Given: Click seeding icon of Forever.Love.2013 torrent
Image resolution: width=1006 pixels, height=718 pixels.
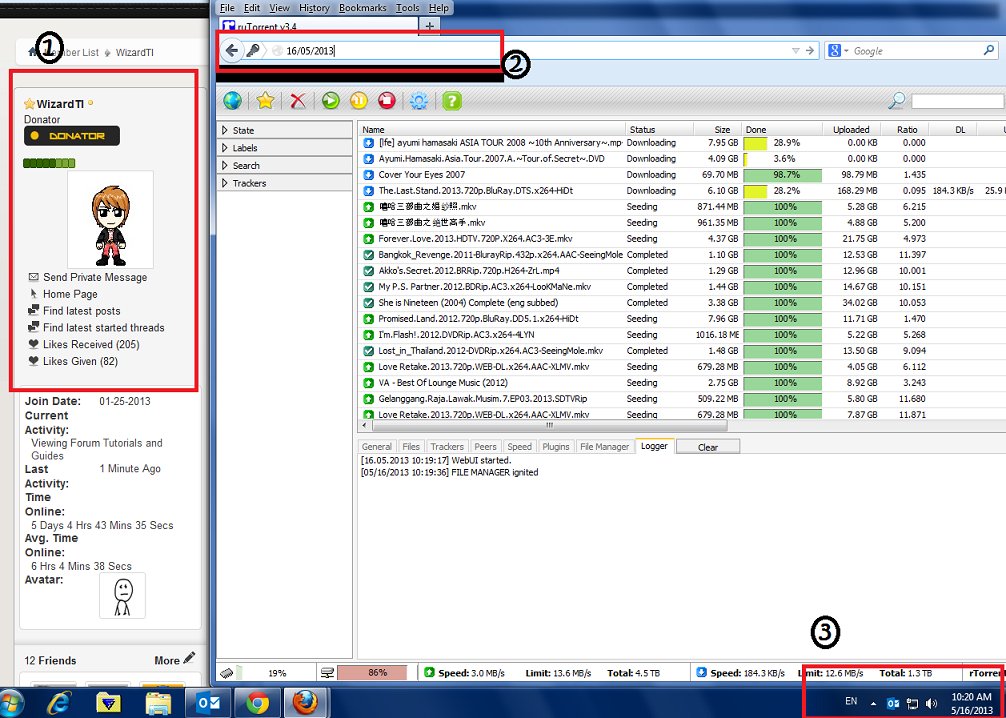Looking at the screenshot, I should pyautogui.click(x=368, y=239).
